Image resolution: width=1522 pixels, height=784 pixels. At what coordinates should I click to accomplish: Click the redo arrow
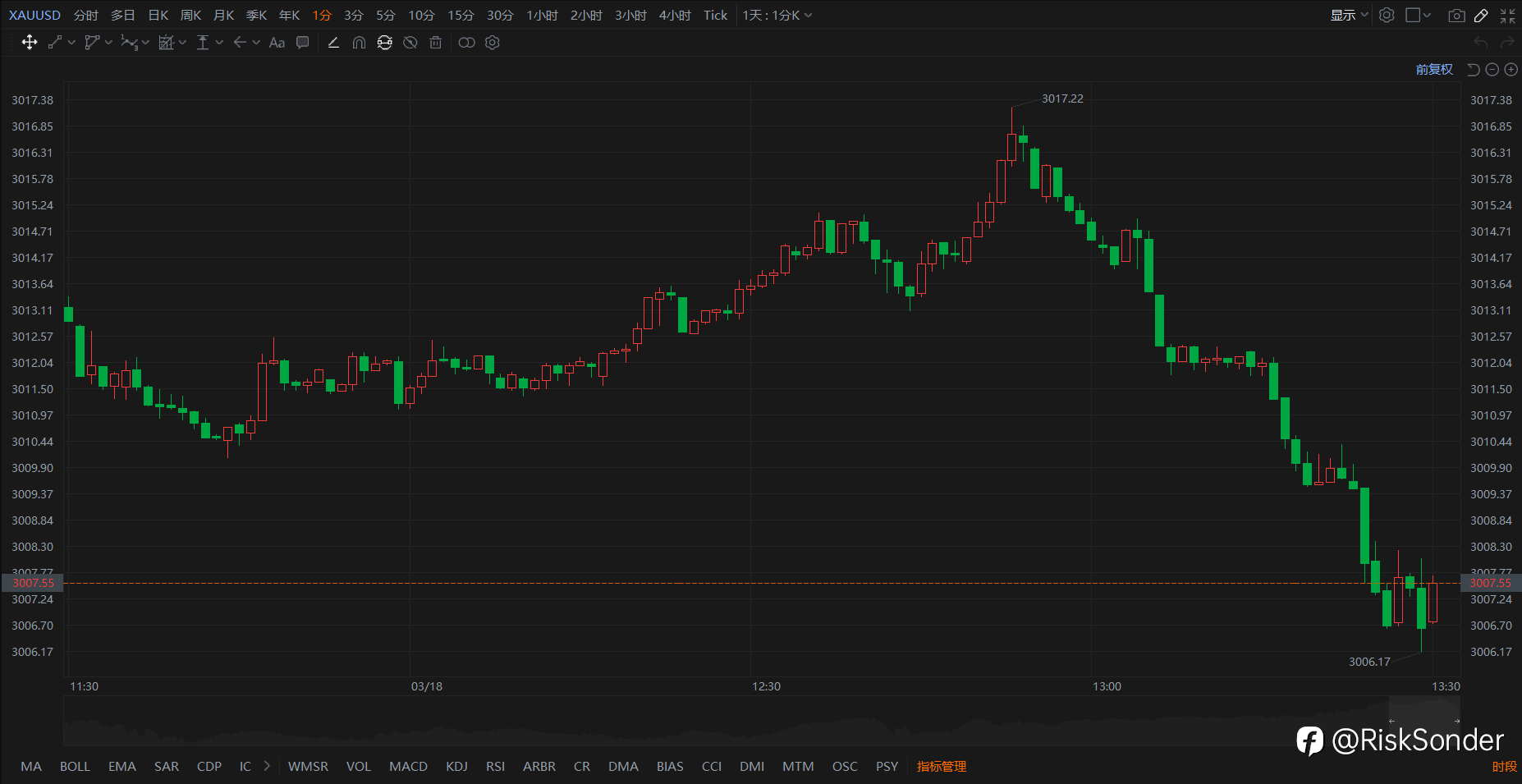1507,43
